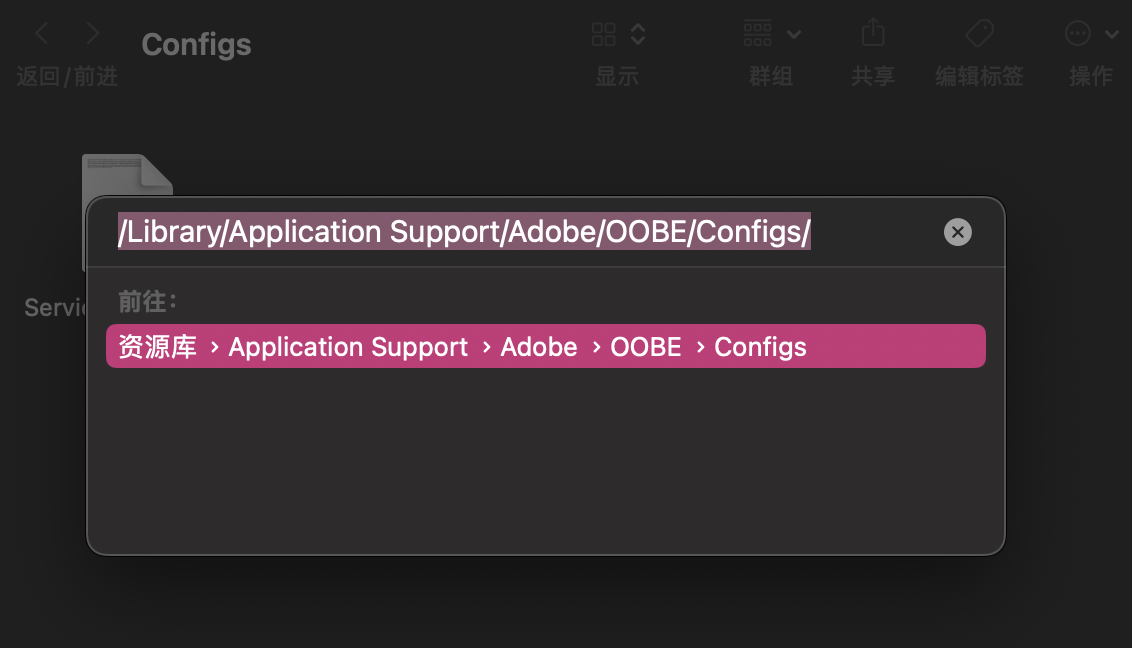
Task: Click Adobe in the suggestion path
Action: pos(539,346)
